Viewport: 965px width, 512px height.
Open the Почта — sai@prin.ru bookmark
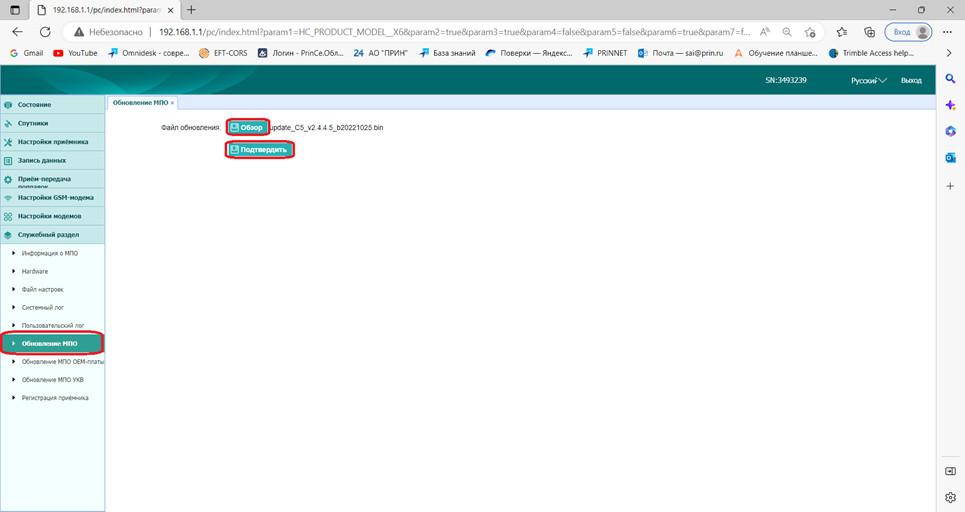[x=680, y=54]
